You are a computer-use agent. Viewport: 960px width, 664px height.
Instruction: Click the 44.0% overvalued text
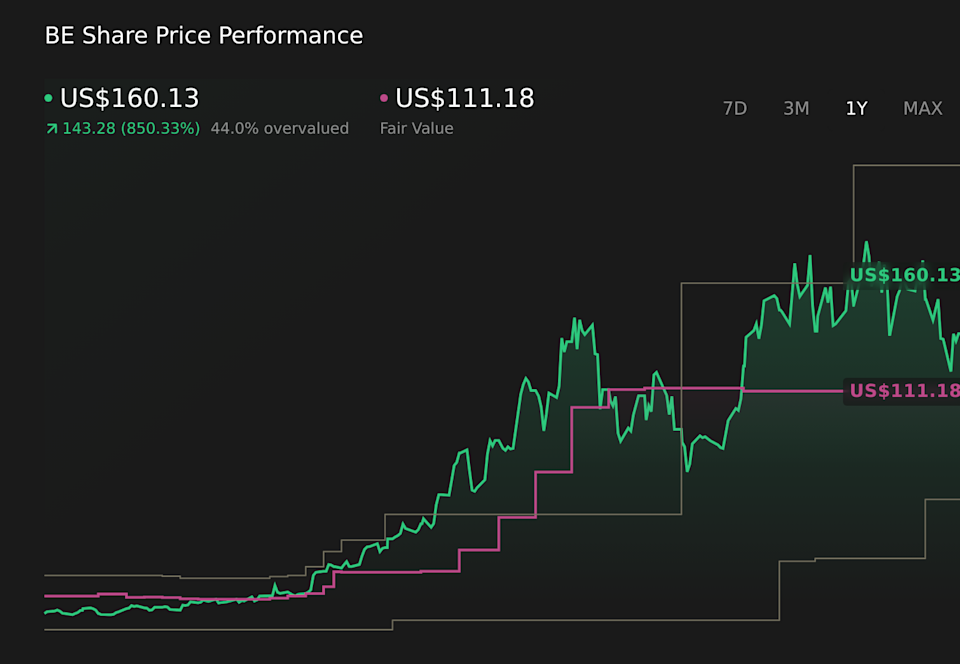(279, 129)
